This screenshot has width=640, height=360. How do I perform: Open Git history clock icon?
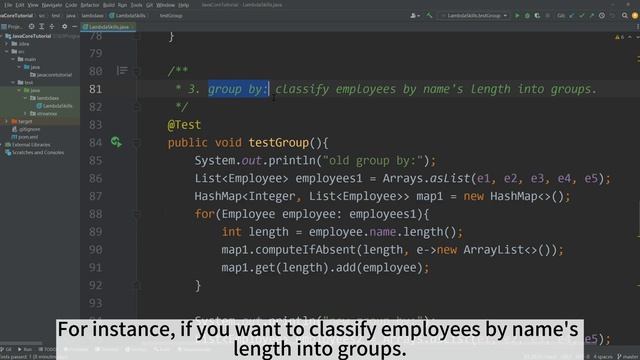point(602,16)
